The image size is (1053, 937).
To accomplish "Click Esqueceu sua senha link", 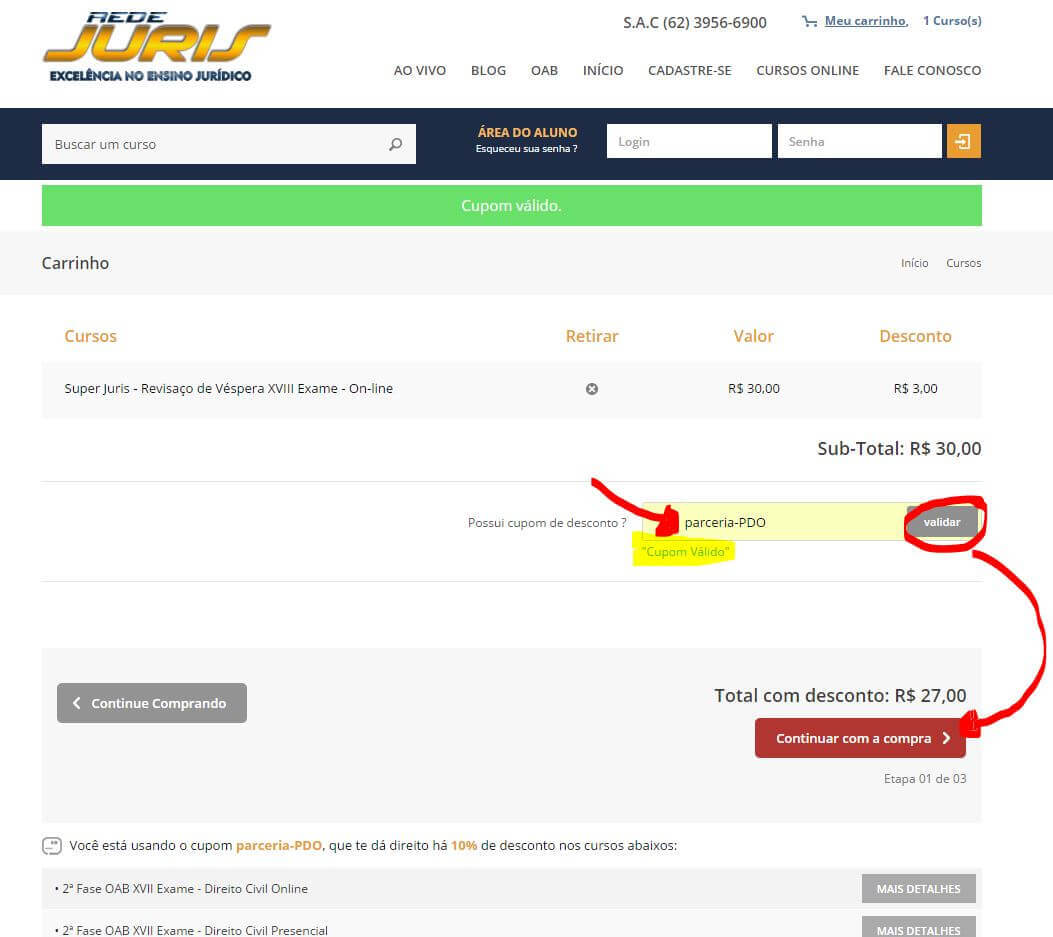I will coord(526,148).
